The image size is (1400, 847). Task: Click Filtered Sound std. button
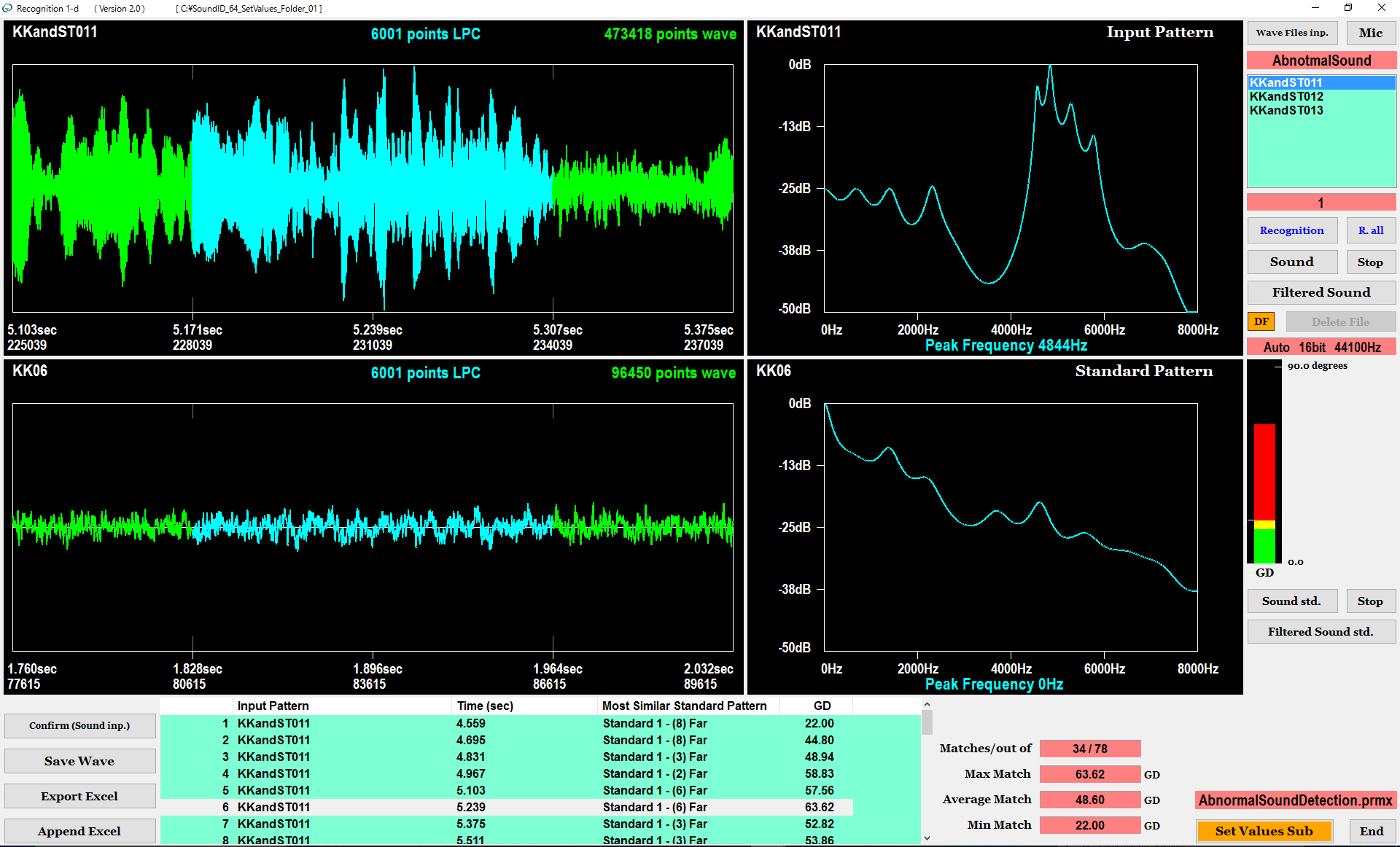pyautogui.click(x=1321, y=631)
